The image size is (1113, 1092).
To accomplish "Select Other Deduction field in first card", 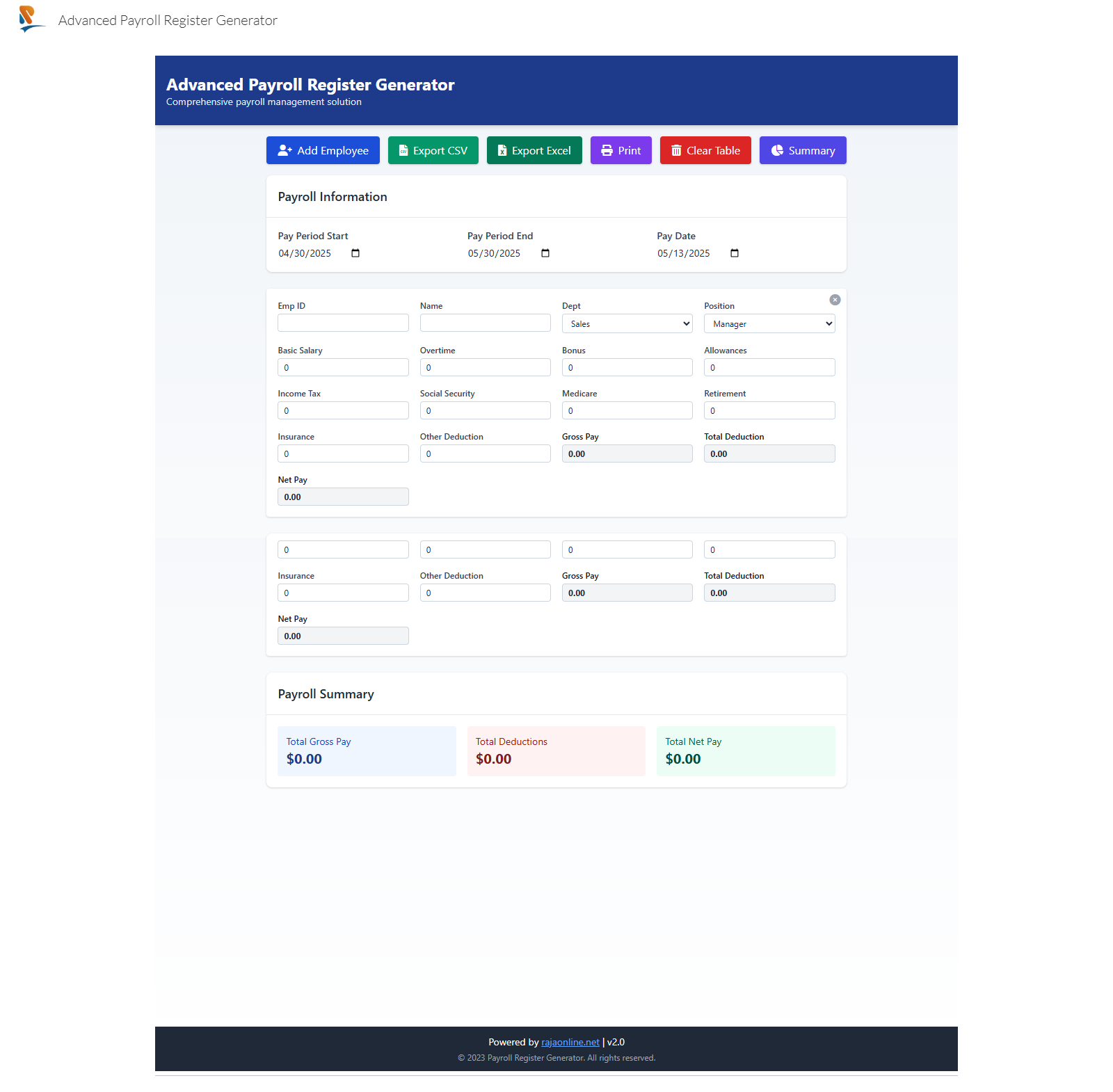I will coord(486,453).
